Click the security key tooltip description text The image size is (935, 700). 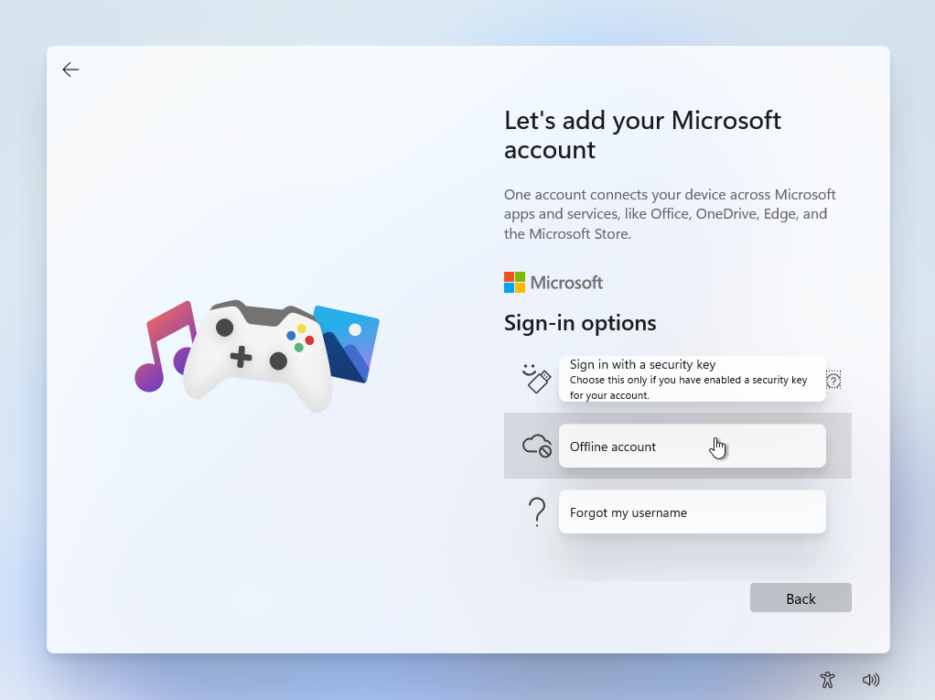pyautogui.click(x=690, y=384)
